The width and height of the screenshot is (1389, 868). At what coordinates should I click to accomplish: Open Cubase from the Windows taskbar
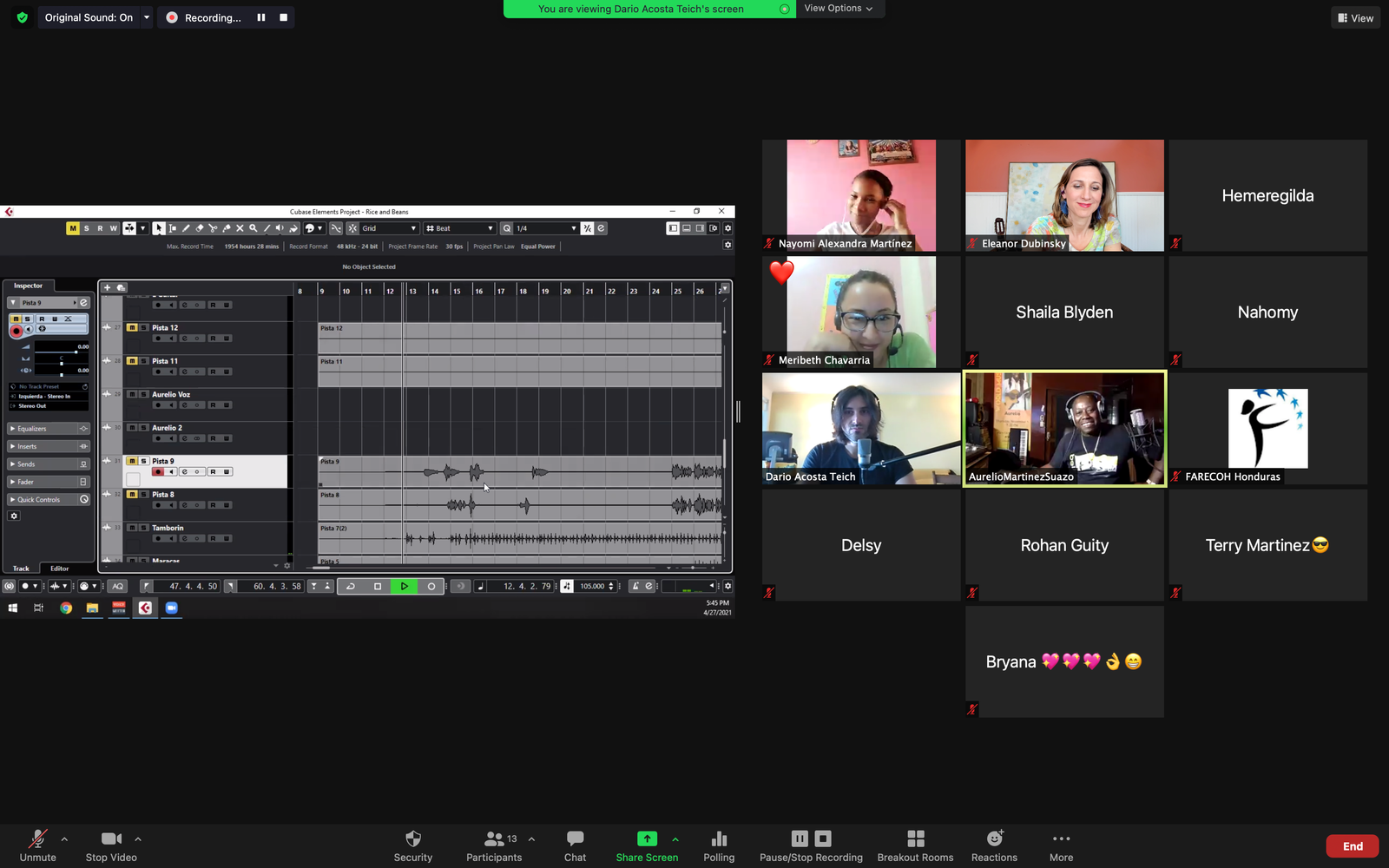pos(145,608)
